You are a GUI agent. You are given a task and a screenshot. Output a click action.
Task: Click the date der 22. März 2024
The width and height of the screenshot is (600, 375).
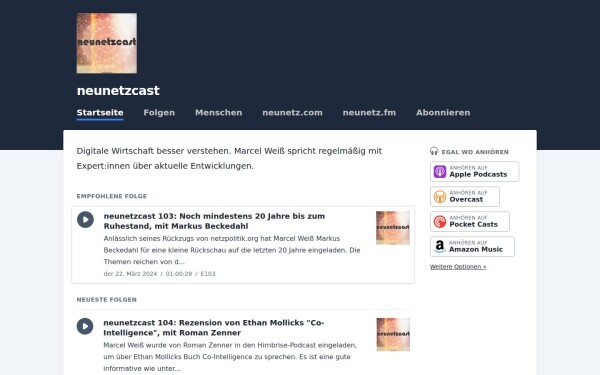click(130, 274)
